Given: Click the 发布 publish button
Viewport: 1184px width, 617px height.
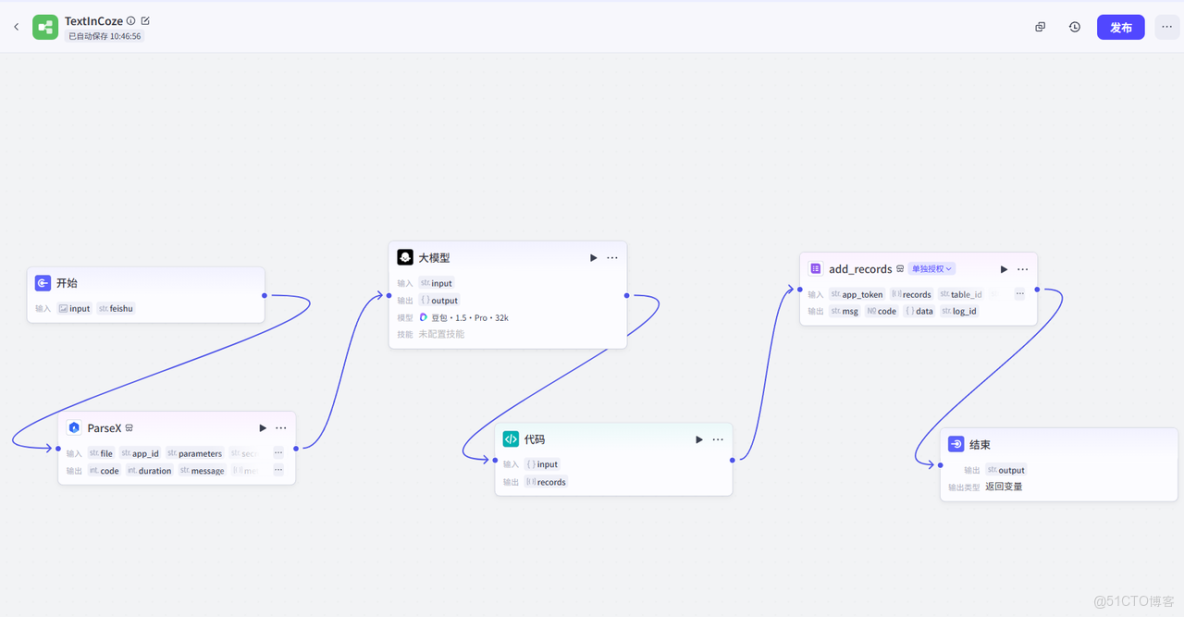Looking at the screenshot, I should 1120,27.
